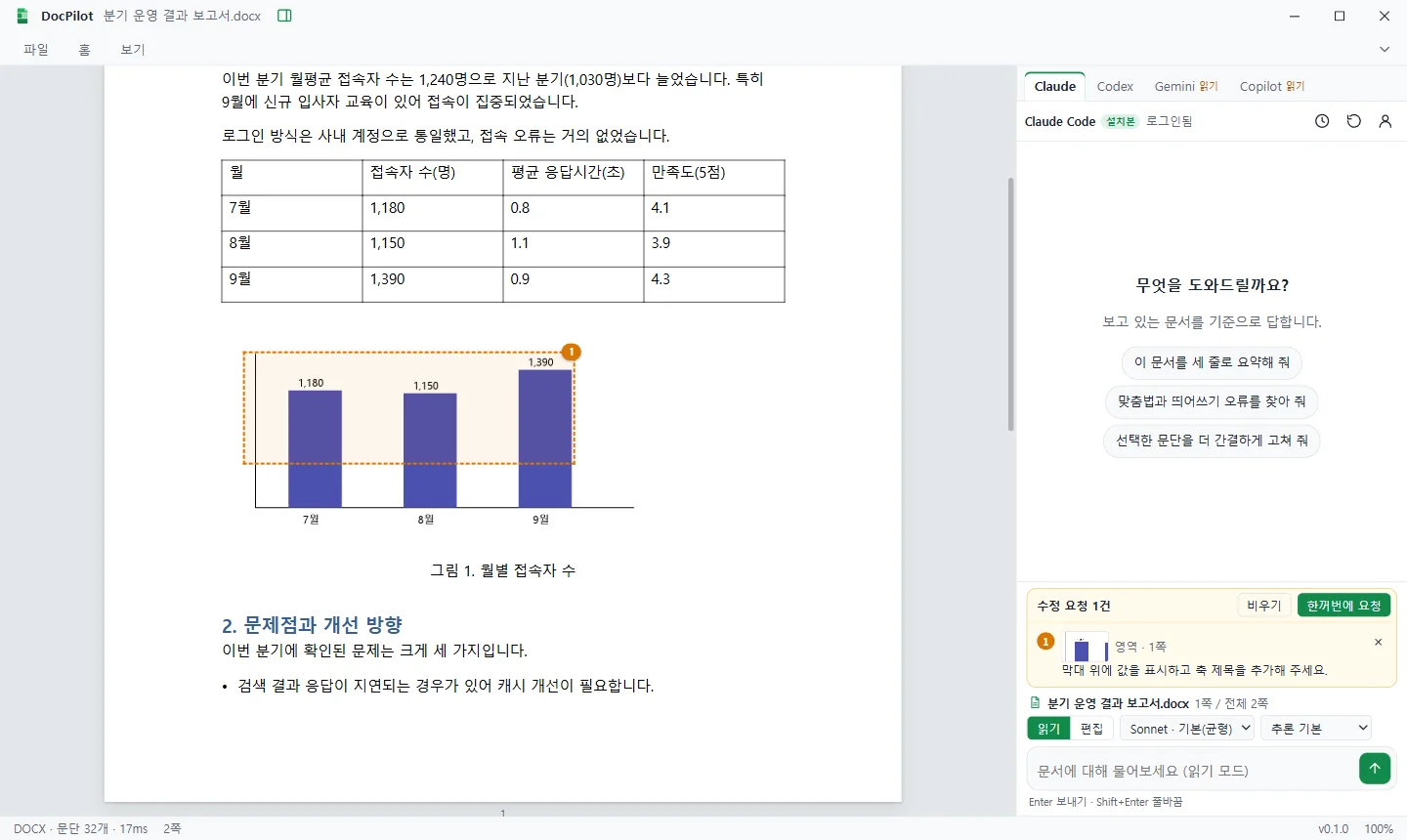This screenshot has height=840, width=1407.
Task: Switch to 편집 mode
Action: (x=1091, y=729)
